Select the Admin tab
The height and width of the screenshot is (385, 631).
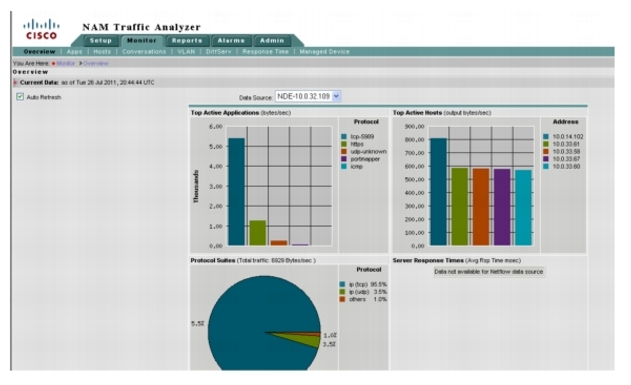(272, 41)
